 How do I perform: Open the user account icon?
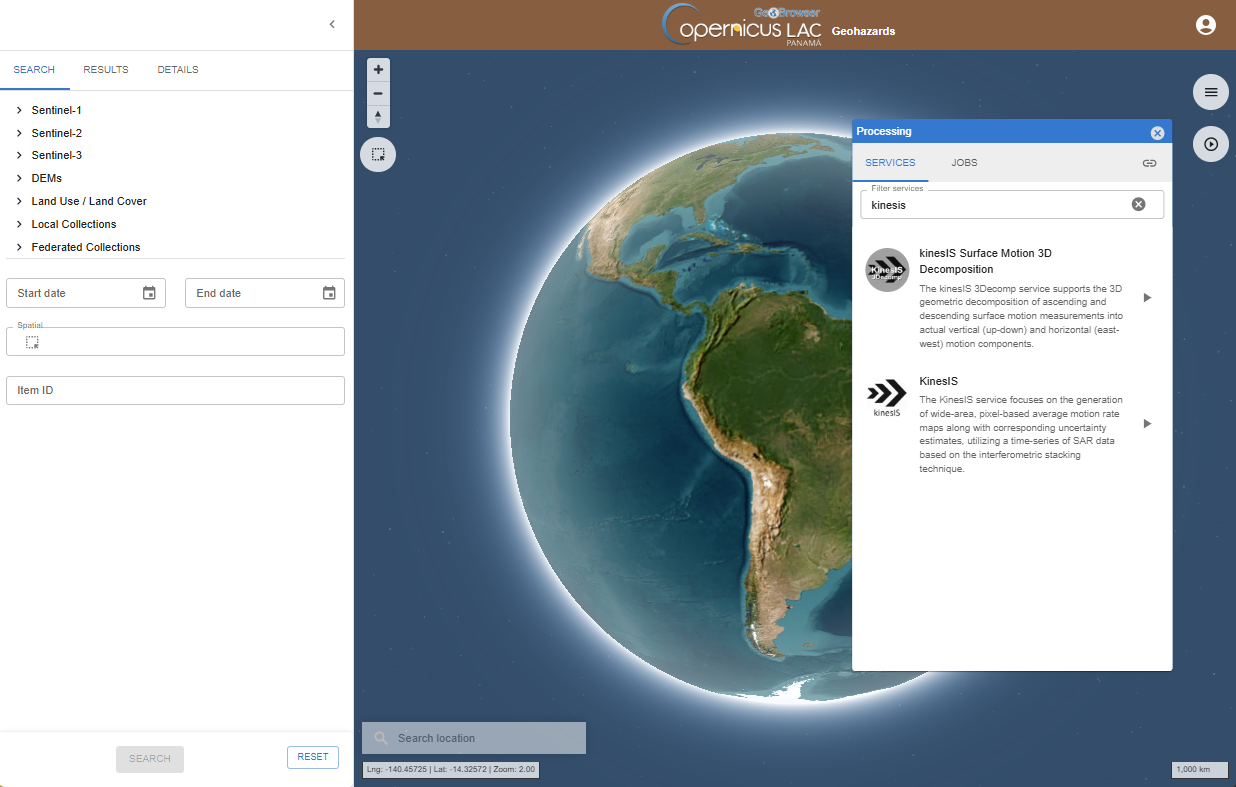click(1206, 25)
